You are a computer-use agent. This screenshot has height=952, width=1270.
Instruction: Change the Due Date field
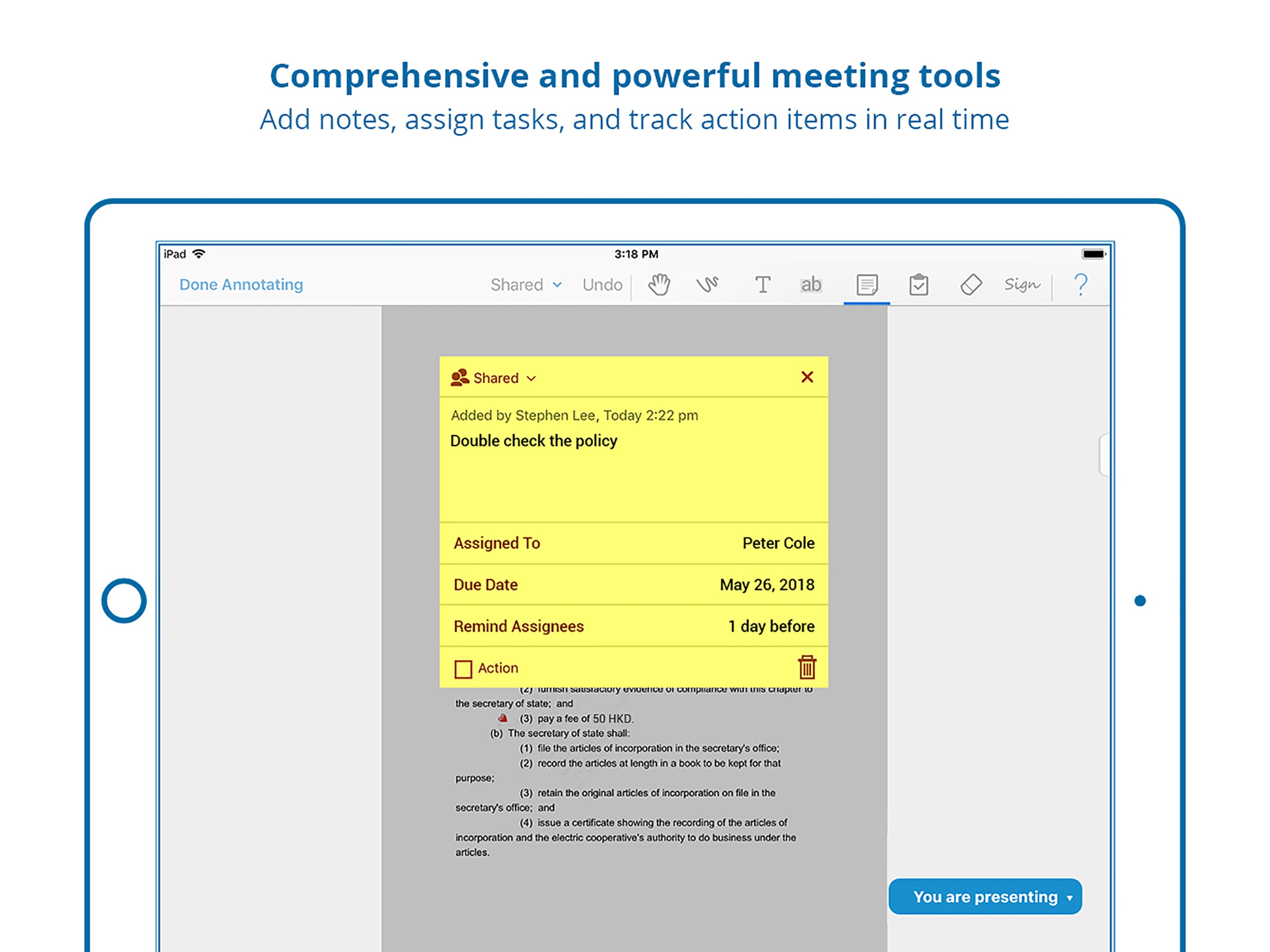[x=633, y=584]
